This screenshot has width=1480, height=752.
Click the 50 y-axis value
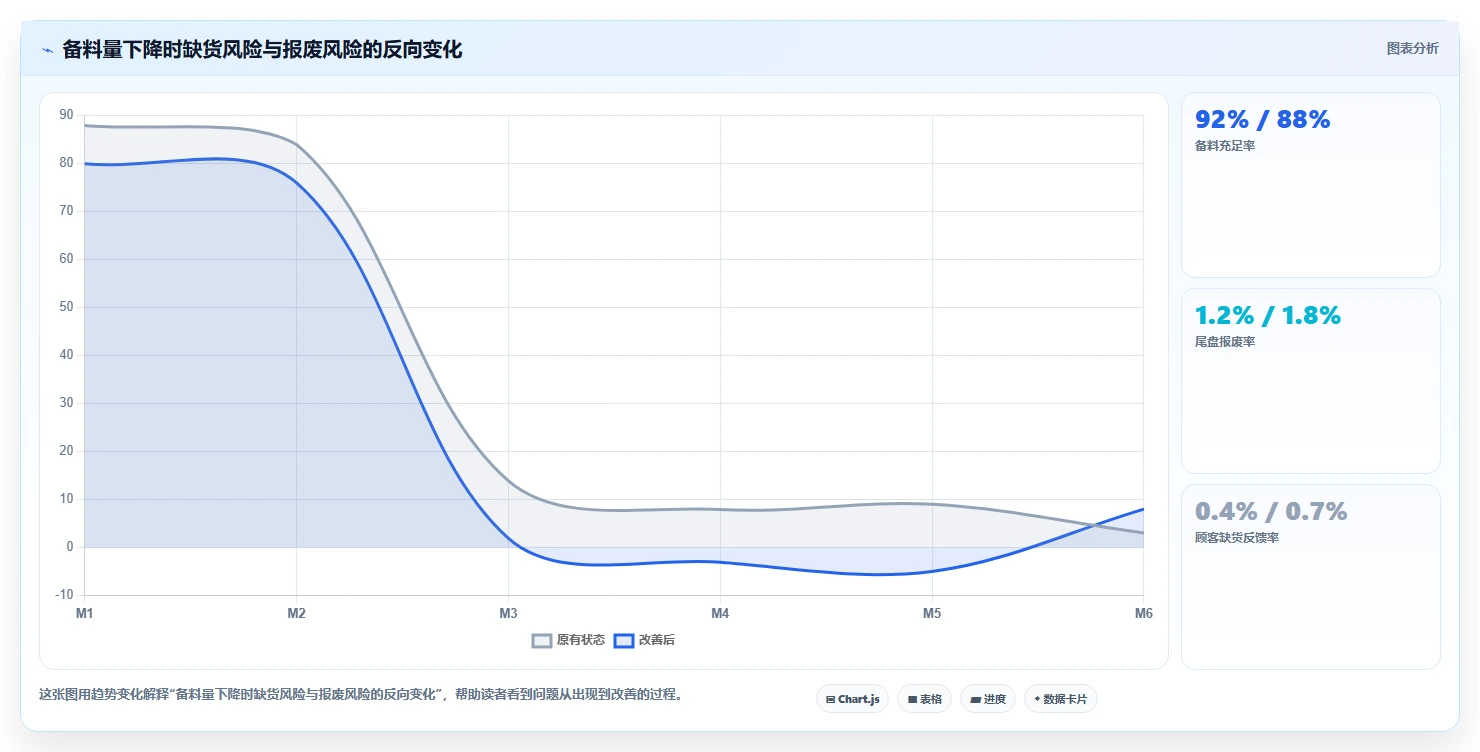coord(67,307)
